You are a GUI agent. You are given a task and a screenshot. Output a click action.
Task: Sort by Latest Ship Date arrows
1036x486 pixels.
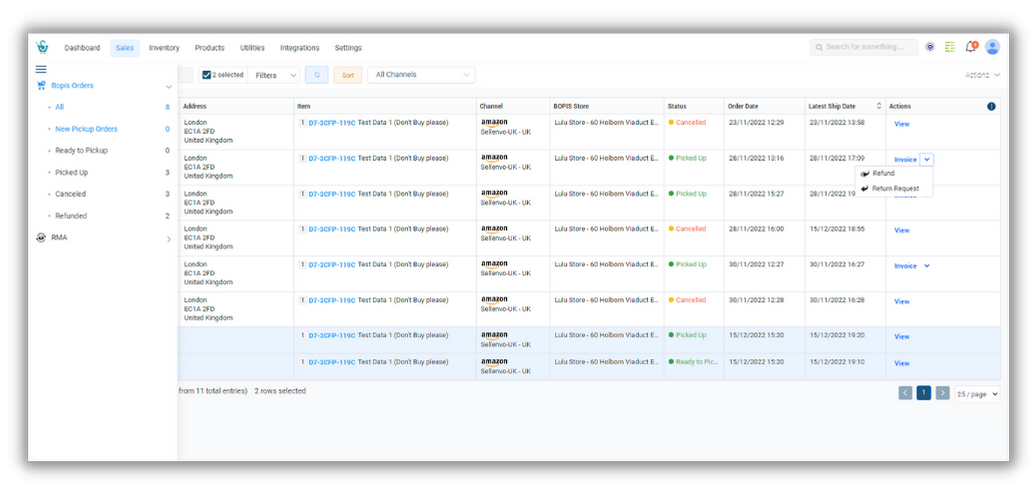(x=879, y=106)
